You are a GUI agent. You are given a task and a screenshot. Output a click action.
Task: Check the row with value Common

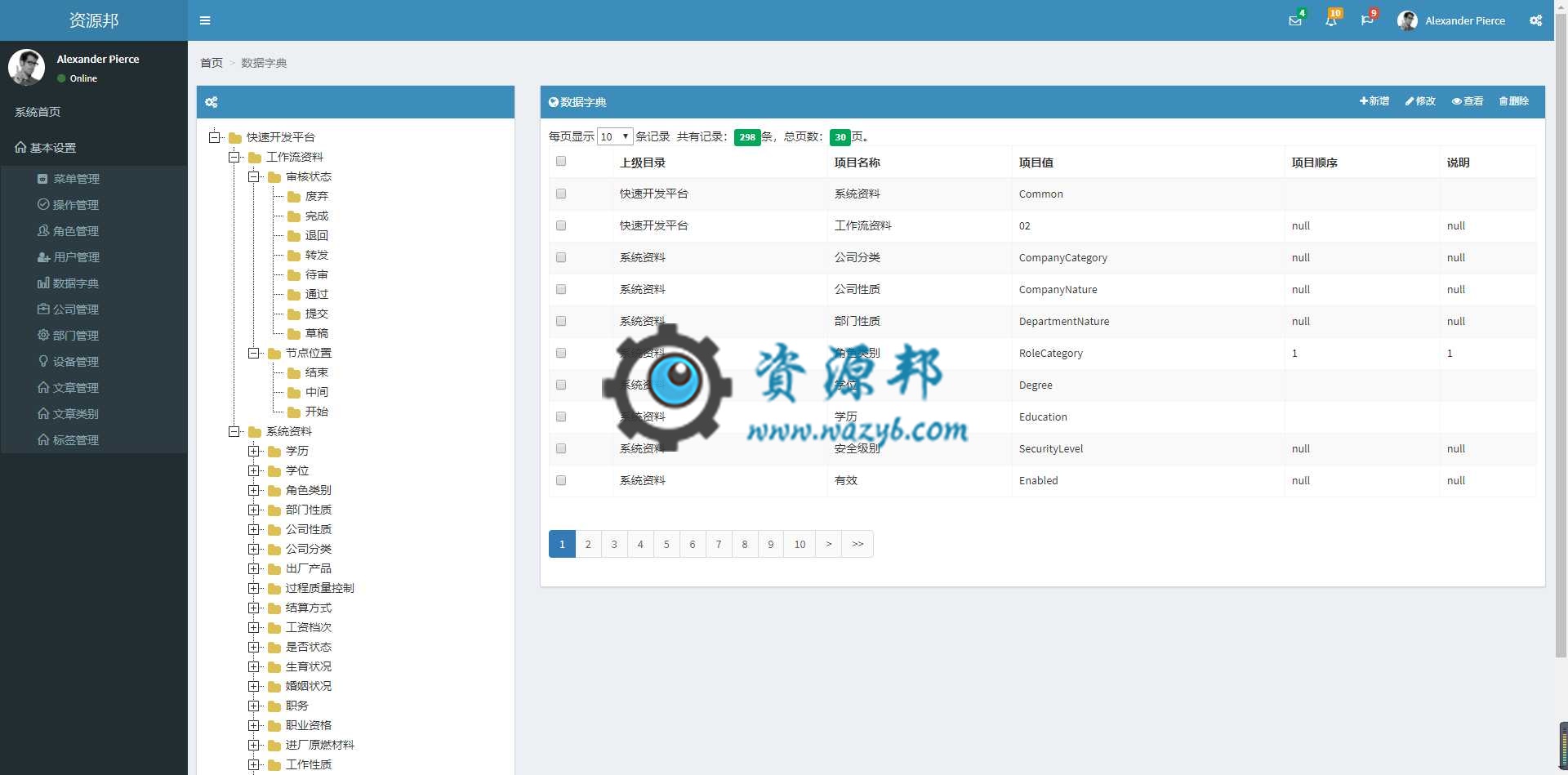[x=561, y=194]
